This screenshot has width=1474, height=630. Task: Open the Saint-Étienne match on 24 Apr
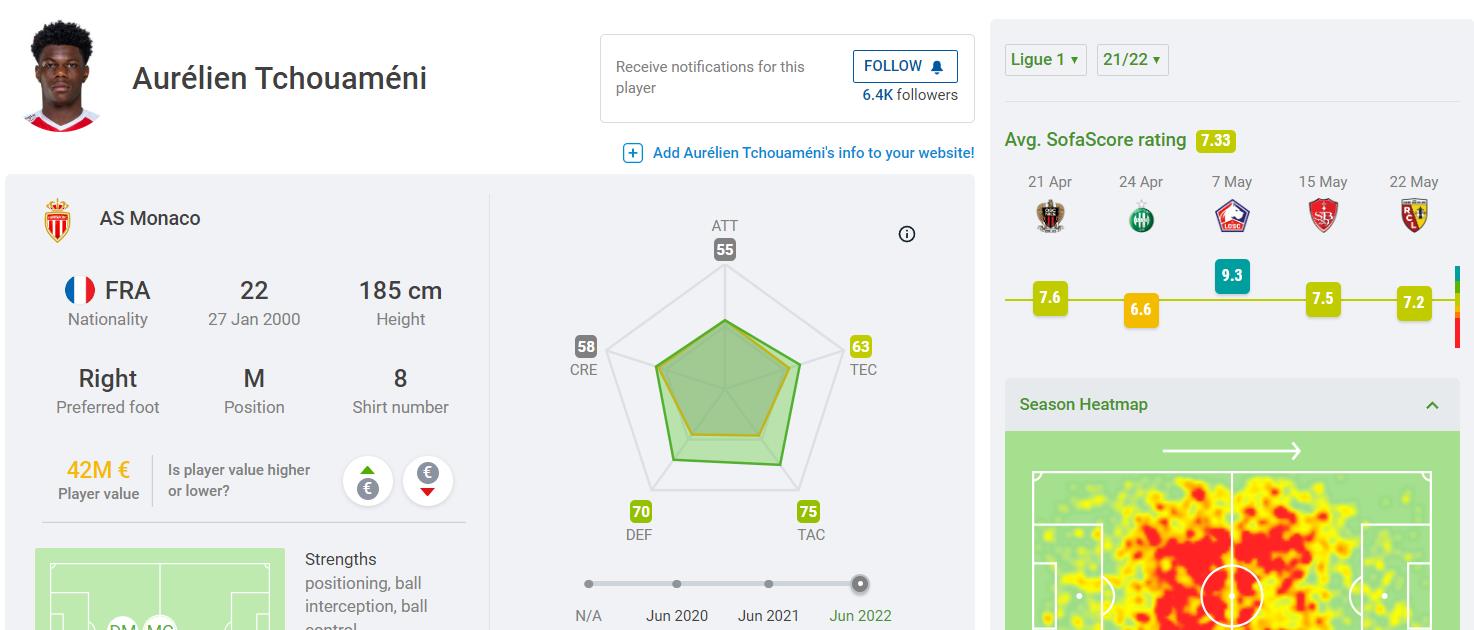point(1141,216)
